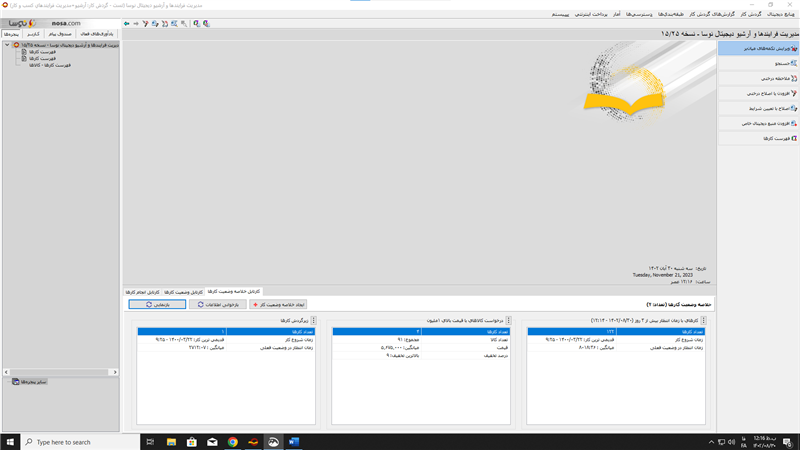This screenshot has height=450, width=800.
Task: Open options menu of the درخواست کالاهای card
Action: tap(508, 321)
